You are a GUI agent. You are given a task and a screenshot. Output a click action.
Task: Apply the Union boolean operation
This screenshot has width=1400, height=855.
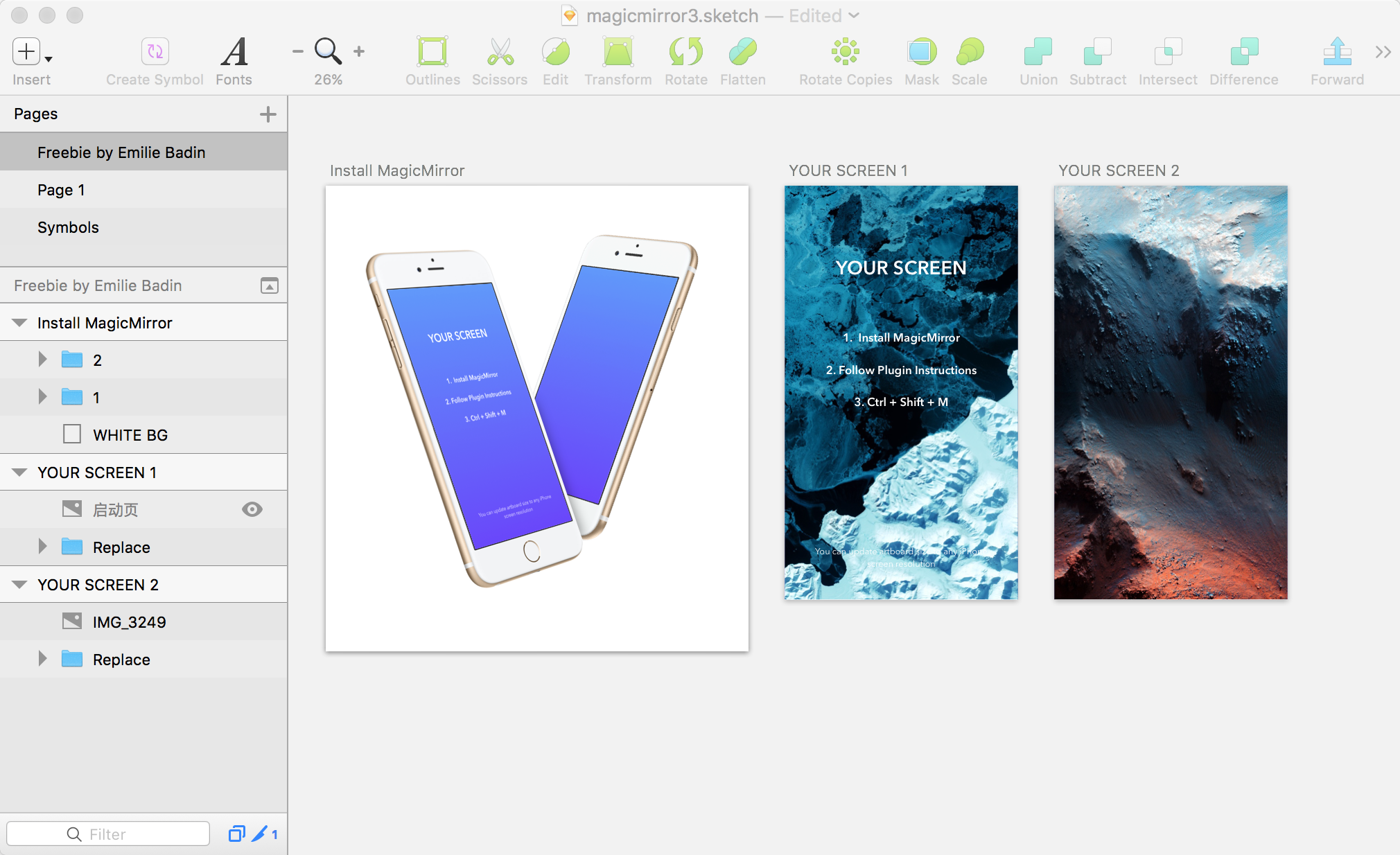pos(1038,52)
